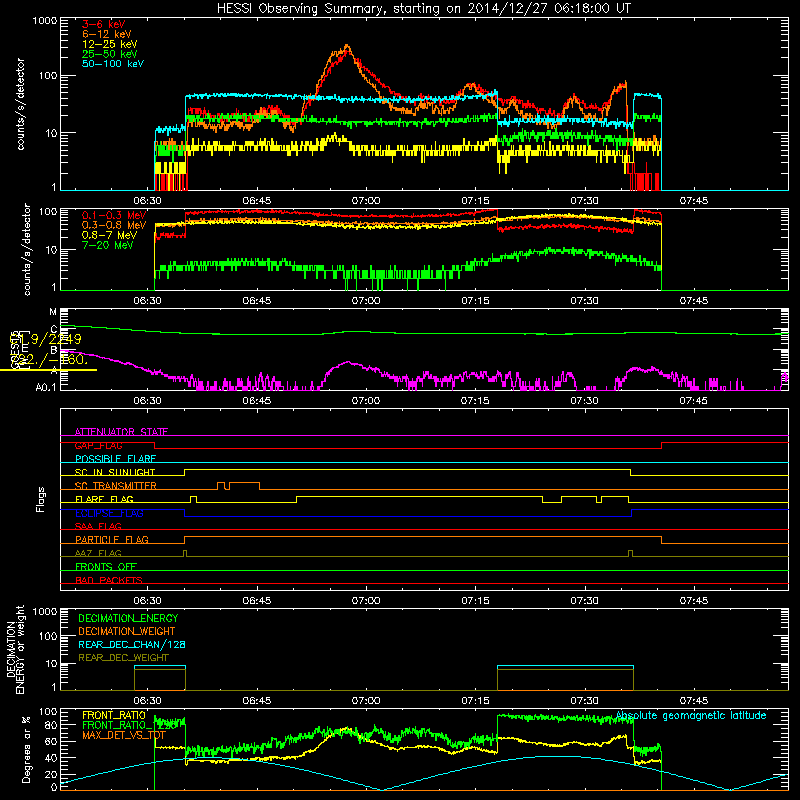
Task: Click the FRONTS_OFF flag label
Action: pos(106,566)
